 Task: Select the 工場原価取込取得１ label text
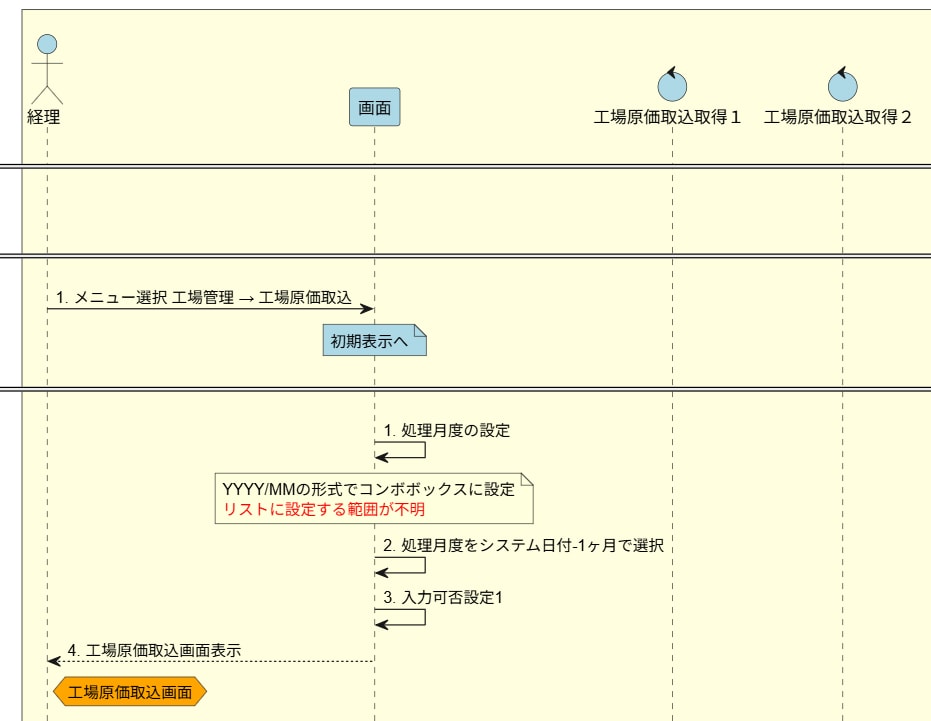(667, 117)
